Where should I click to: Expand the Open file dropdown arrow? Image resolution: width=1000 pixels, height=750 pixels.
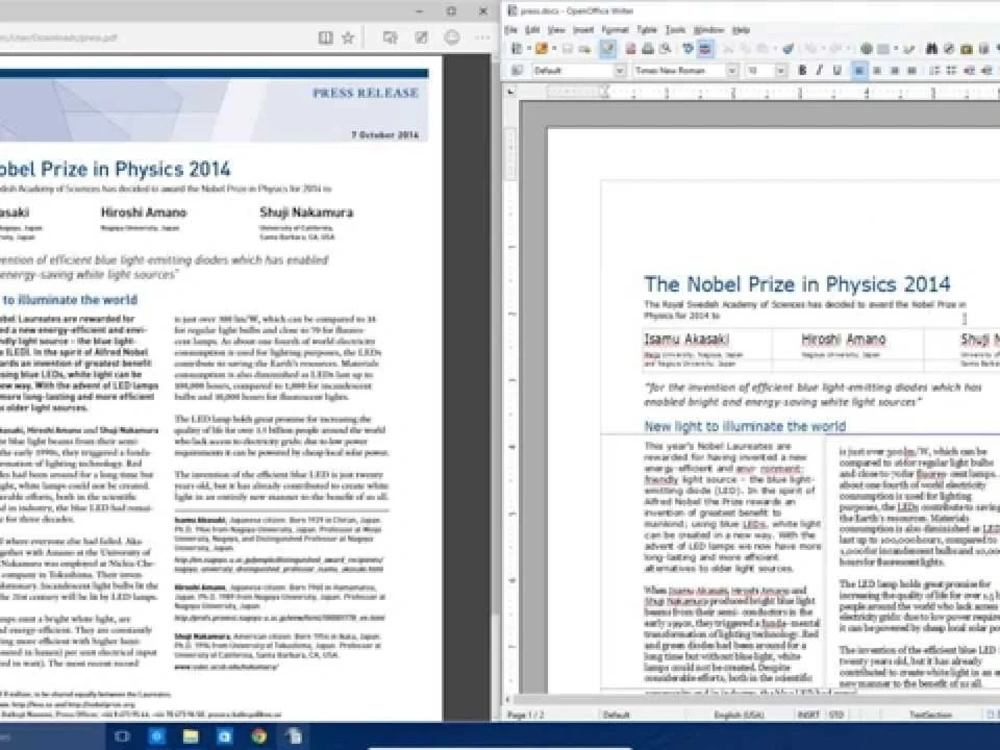[554, 48]
